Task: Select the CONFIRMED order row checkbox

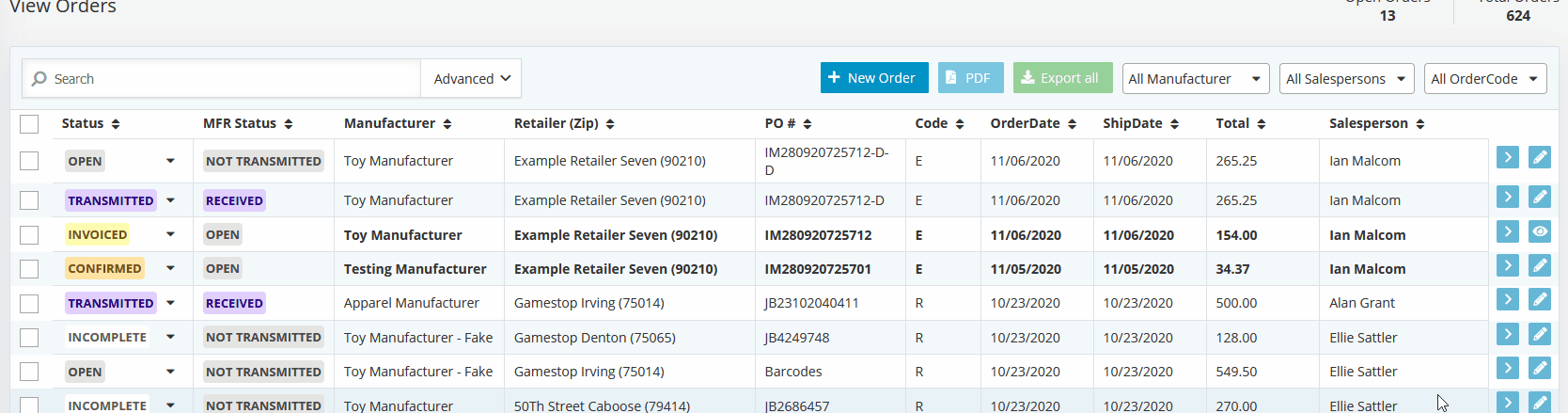Action: click(x=29, y=269)
